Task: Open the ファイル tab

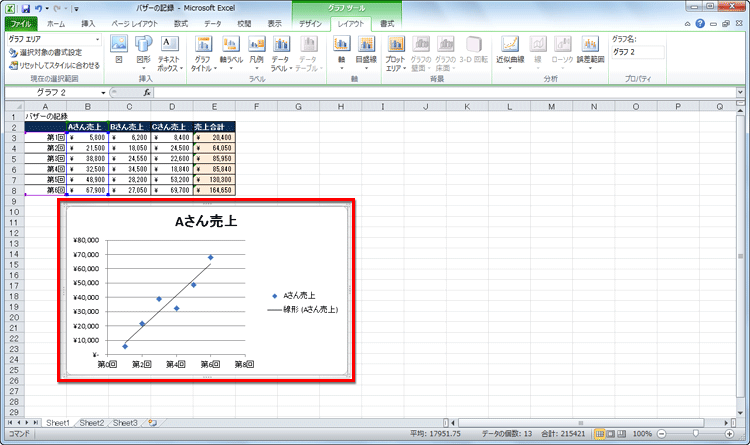Action: tap(21, 23)
